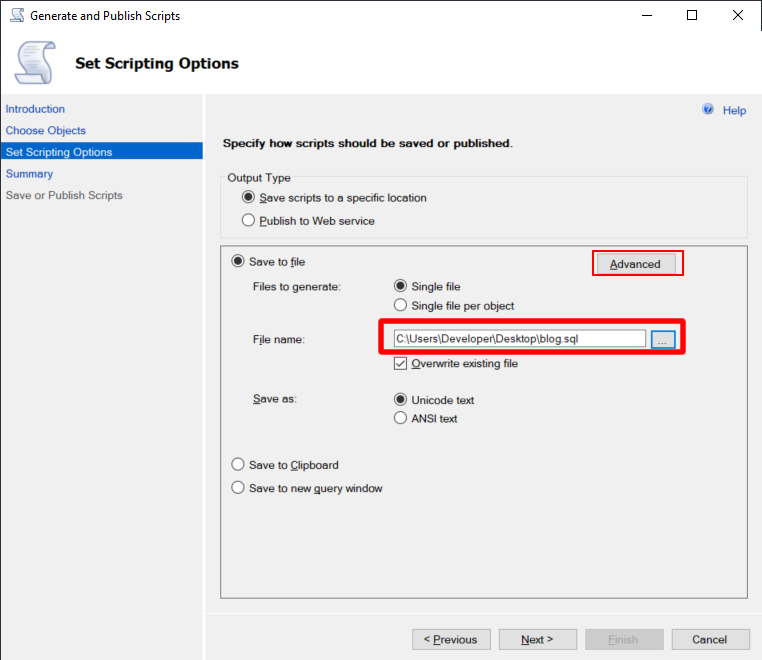Select Save to Clipboard option
This screenshot has width=762, height=660.
coord(238,465)
